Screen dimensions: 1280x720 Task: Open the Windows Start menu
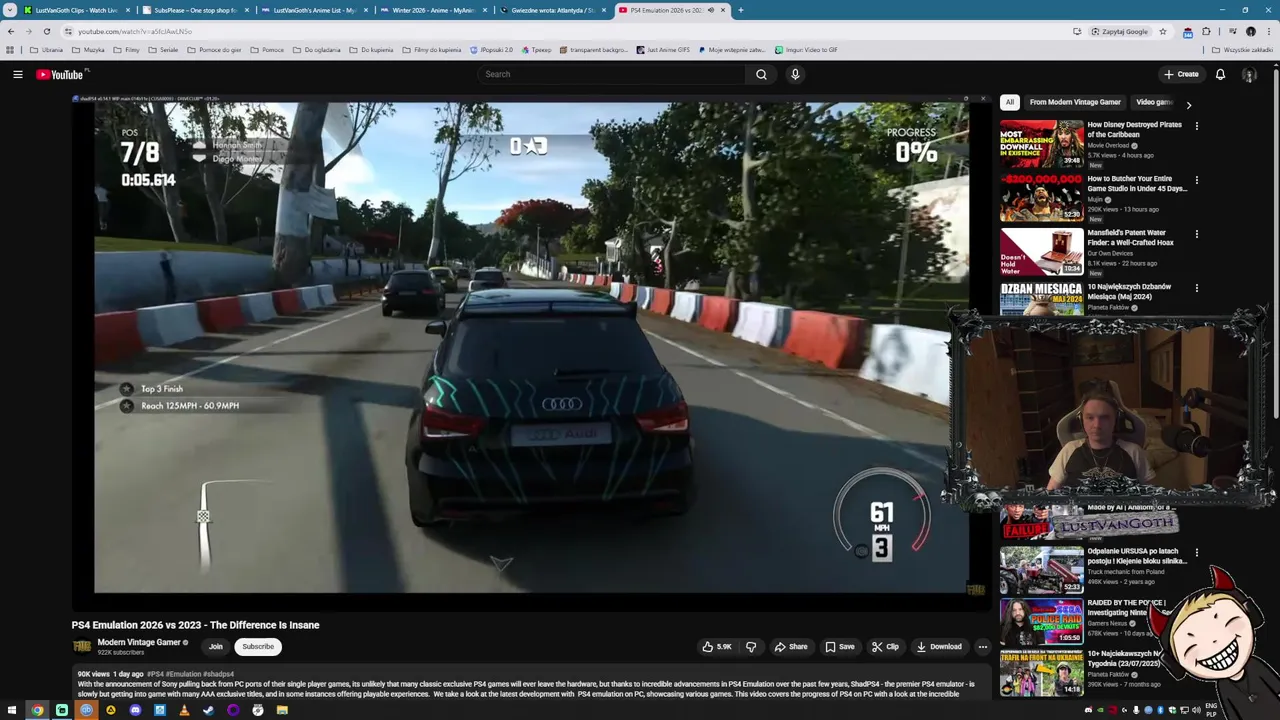click(x=11, y=710)
